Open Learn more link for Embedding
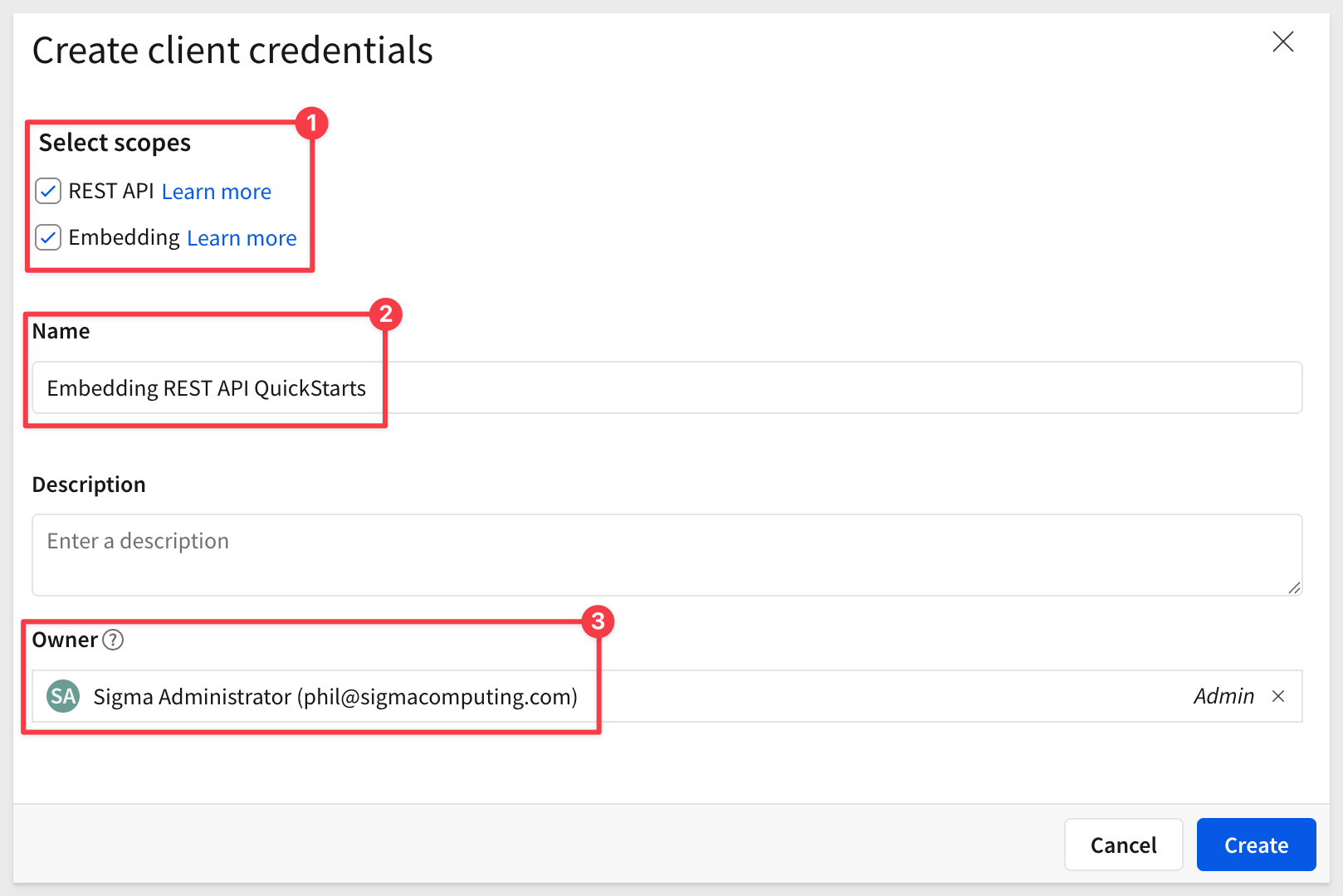 click(242, 238)
